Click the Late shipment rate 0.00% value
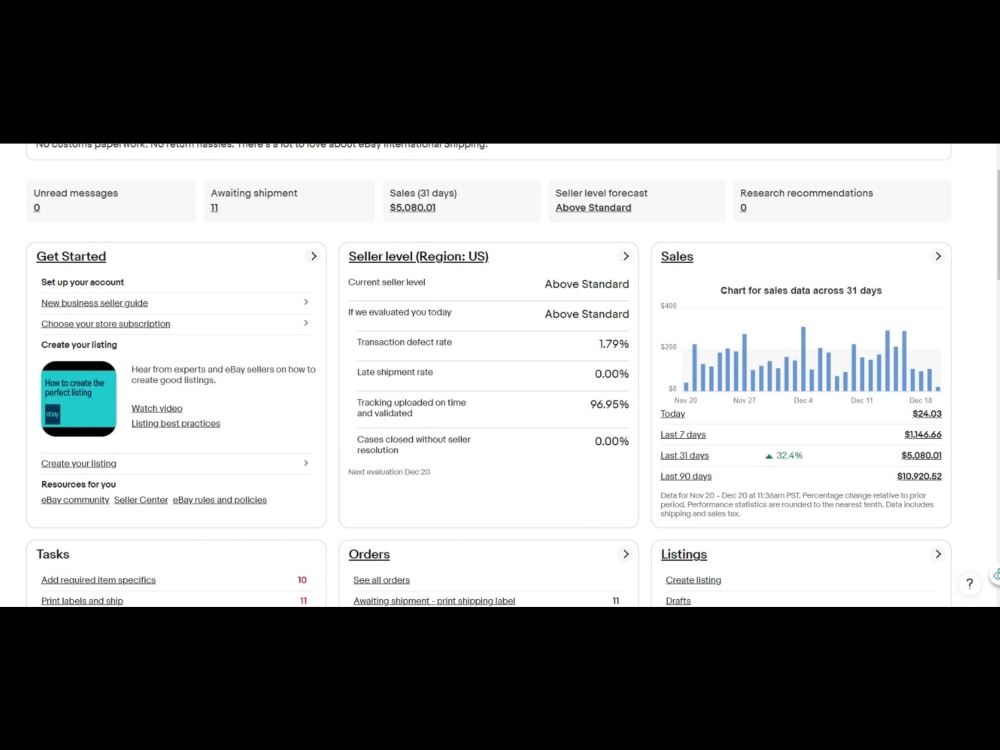The image size is (1000, 750). 612,374
